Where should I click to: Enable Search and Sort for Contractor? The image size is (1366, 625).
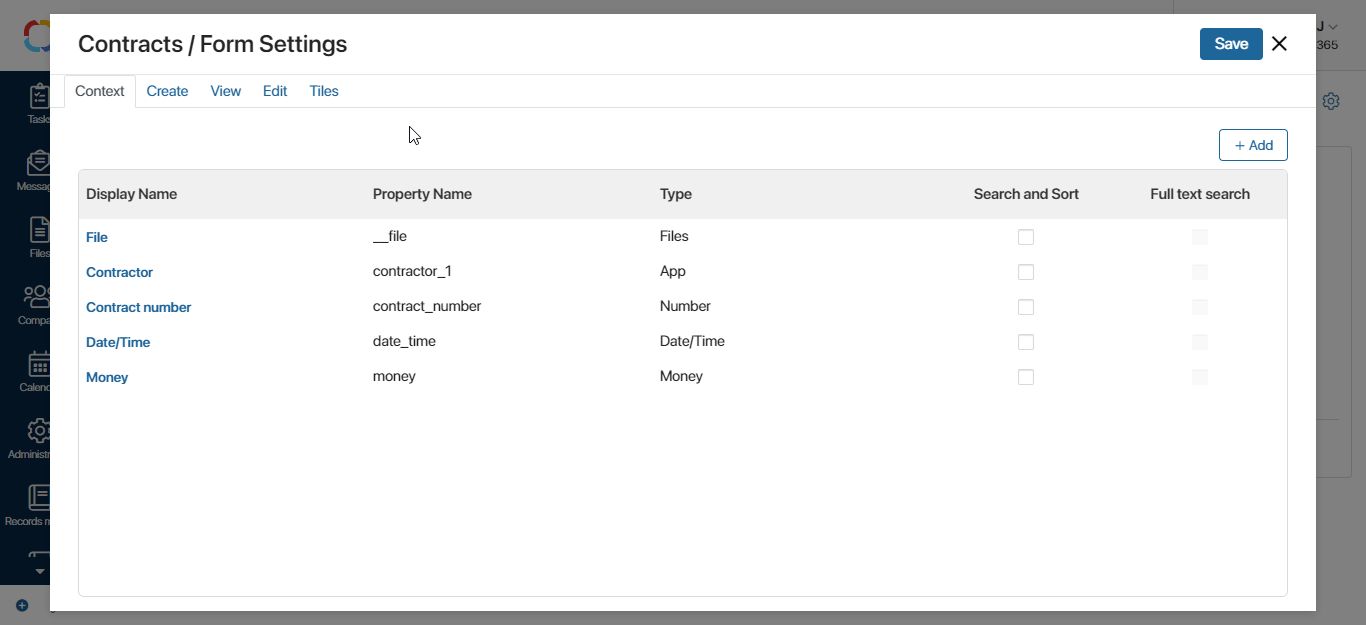pyautogui.click(x=1026, y=272)
